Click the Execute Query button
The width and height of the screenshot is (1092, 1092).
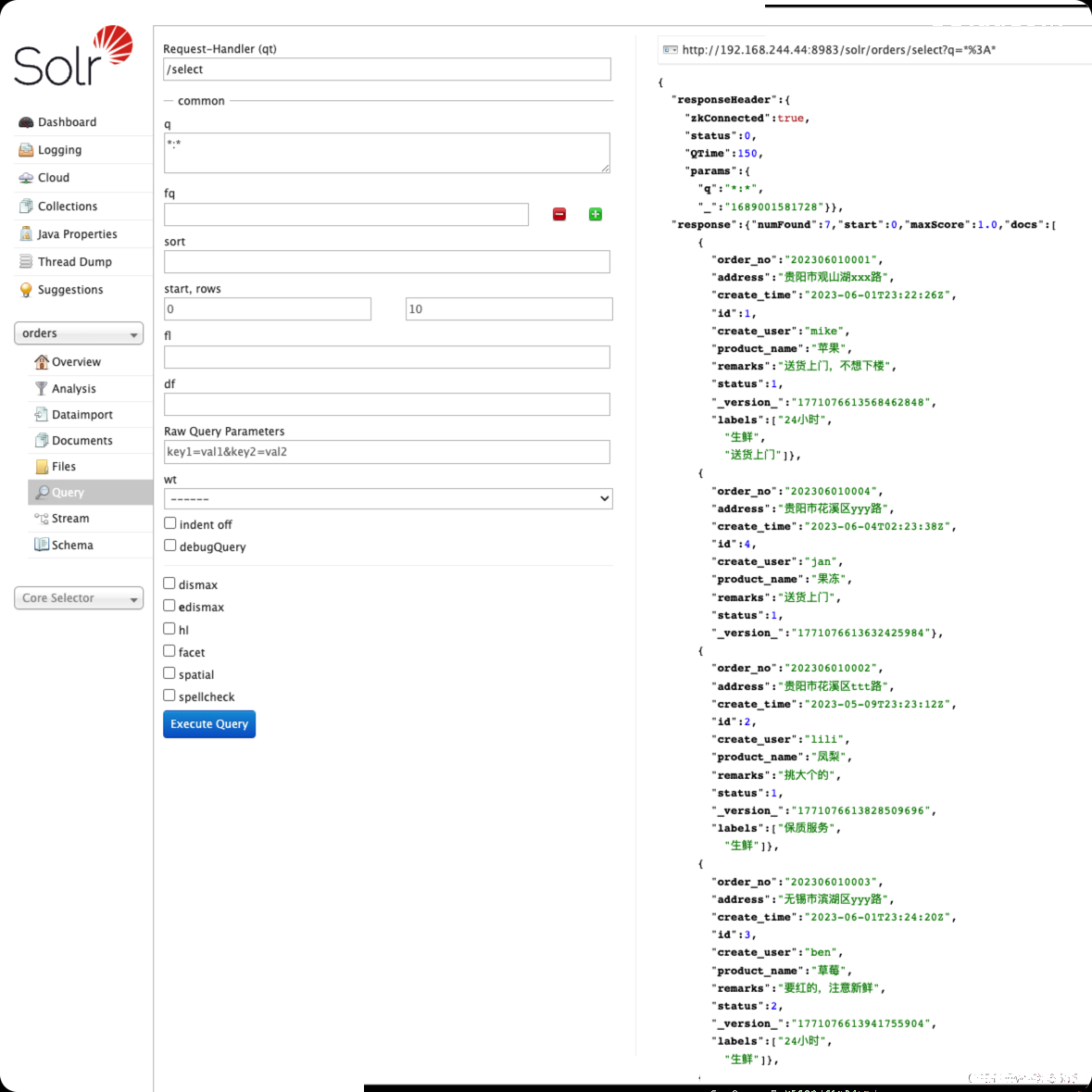point(209,724)
